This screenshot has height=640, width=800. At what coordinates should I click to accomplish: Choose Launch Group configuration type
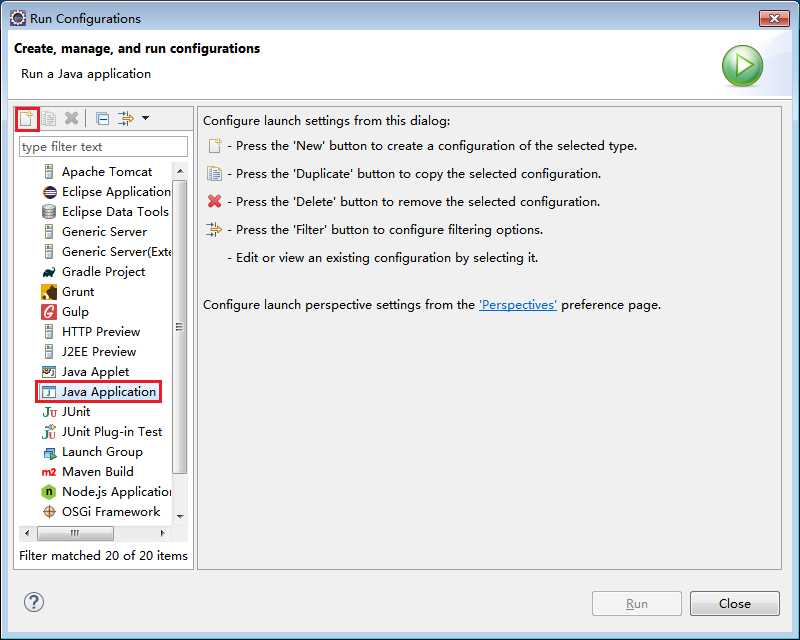point(102,452)
